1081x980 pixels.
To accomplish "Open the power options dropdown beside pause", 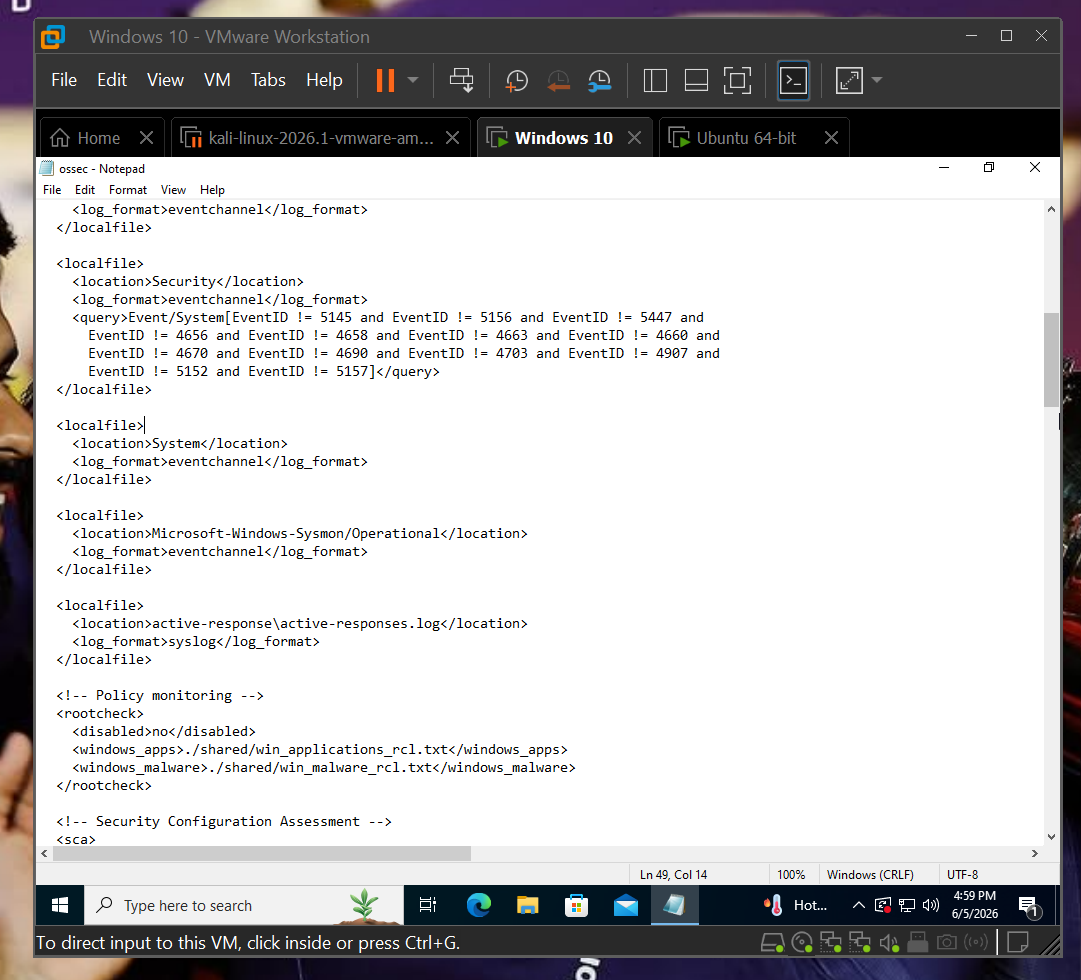I will (413, 80).
